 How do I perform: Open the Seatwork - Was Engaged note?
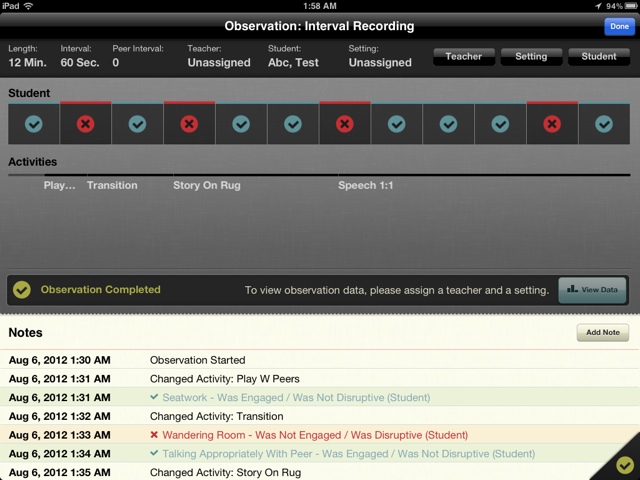click(x=320, y=398)
